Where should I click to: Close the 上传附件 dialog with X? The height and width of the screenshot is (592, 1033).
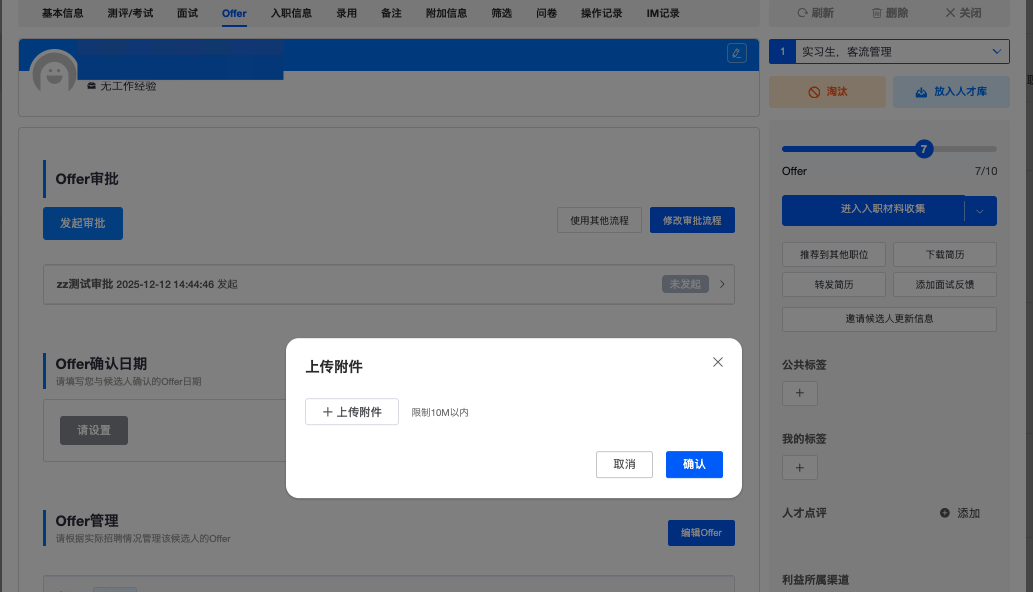[717, 362]
